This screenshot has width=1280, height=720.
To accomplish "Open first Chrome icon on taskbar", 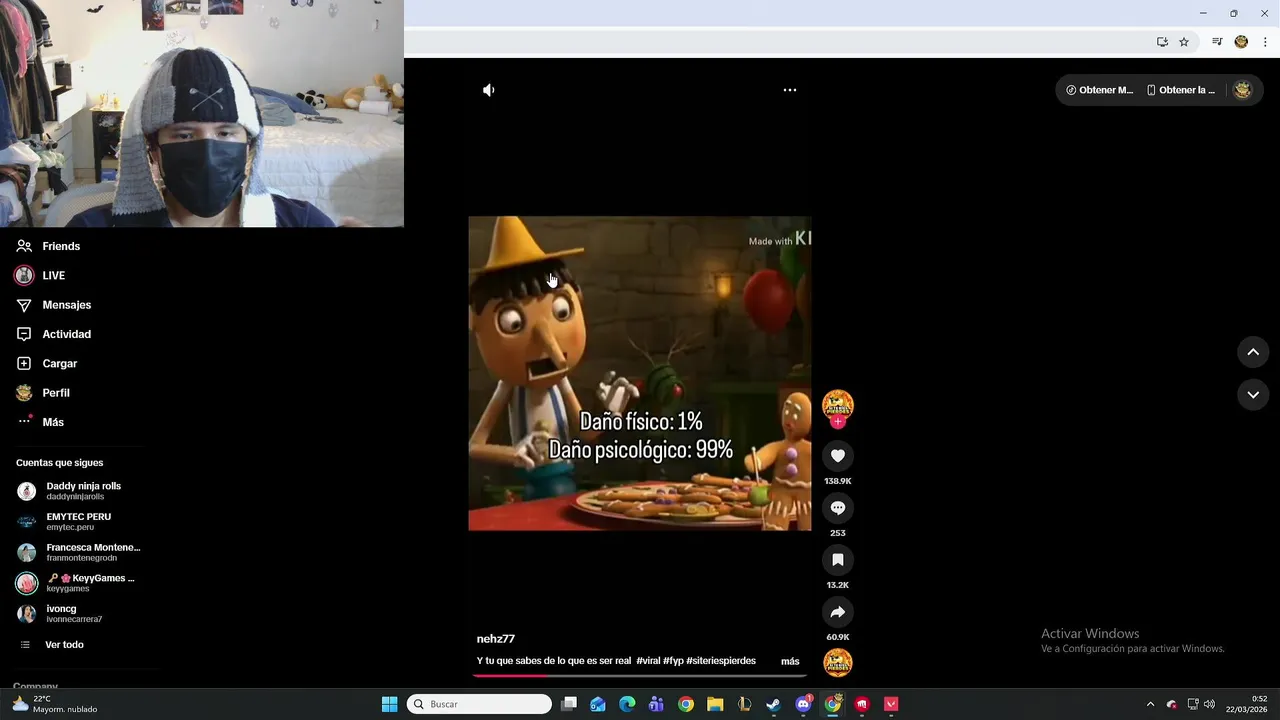I will 685,704.
